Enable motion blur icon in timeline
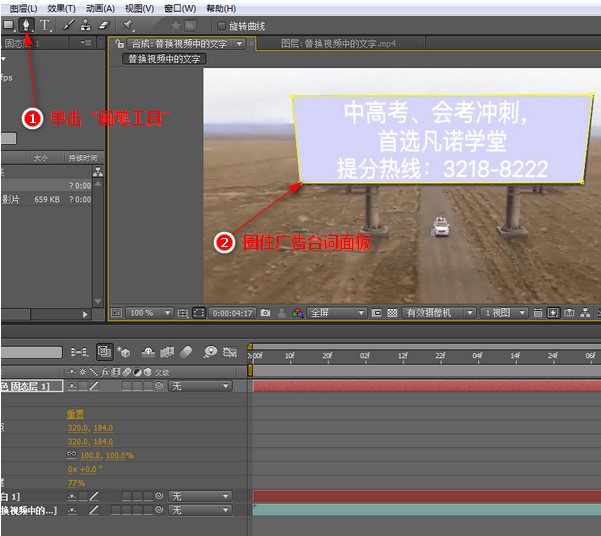601x536 pixels. pyautogui.click(x=186, y=352)
